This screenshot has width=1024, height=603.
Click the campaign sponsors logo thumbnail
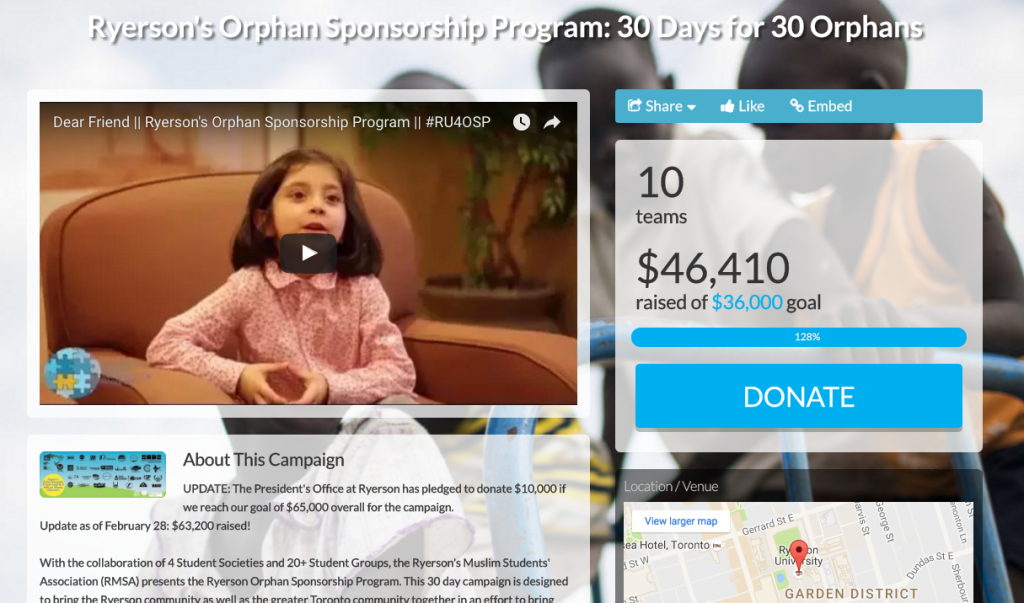click(103, 474)
